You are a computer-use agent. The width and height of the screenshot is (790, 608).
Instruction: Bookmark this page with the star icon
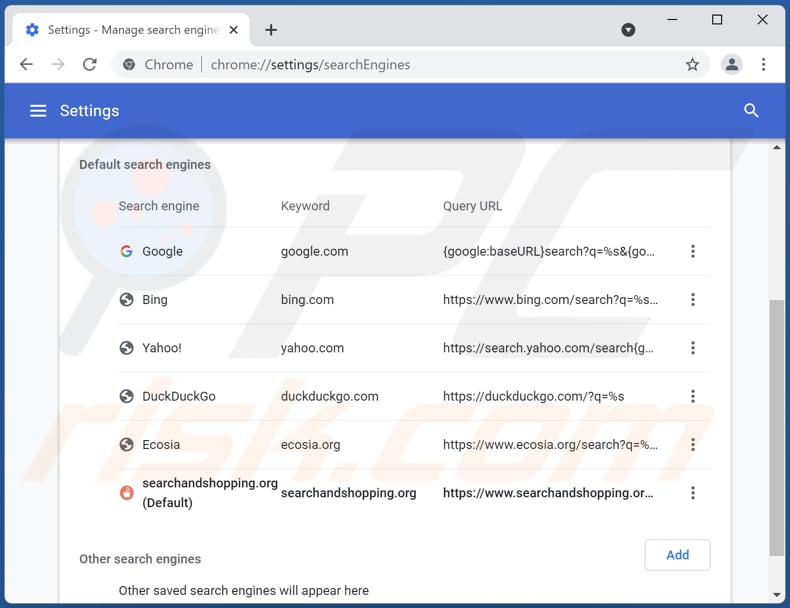(692, 64)
